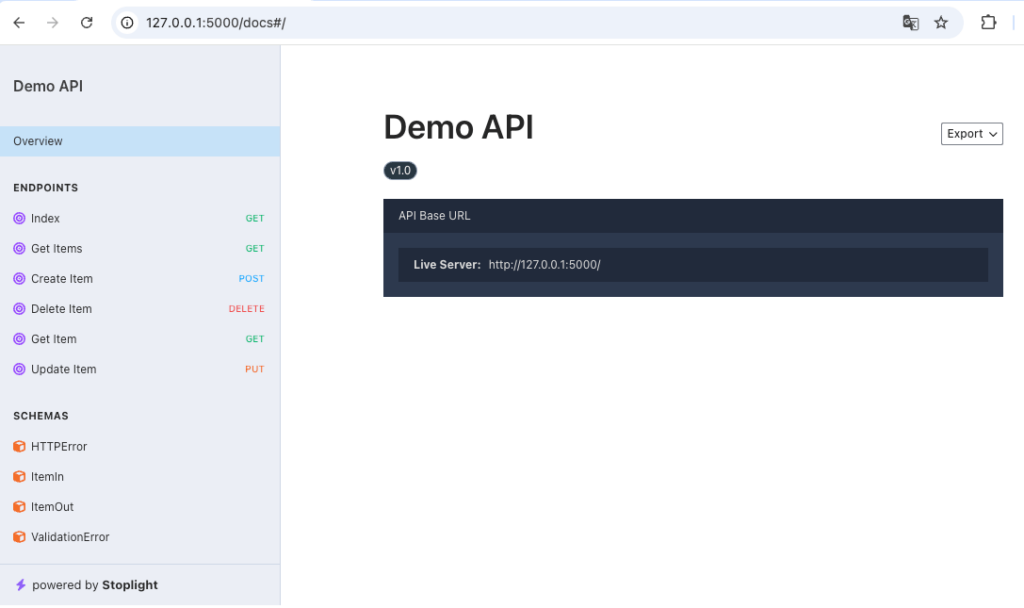Image resolution: width=1024 pixels, height=608 pixels.
Task: Select the Get Items endpoint icon in sidebar
Action: pyautogui.click(x=18, y=248)
